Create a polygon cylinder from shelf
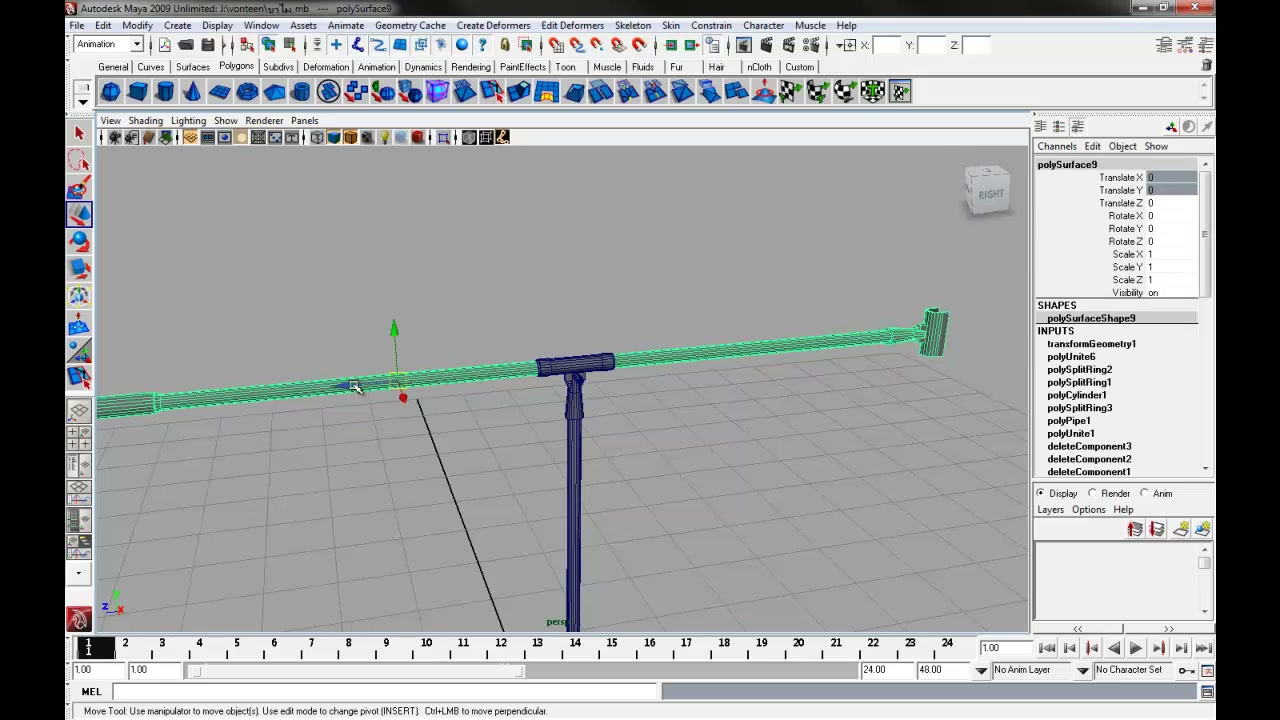This screenshot has width=1280, height=720. [x=165, y=92]
